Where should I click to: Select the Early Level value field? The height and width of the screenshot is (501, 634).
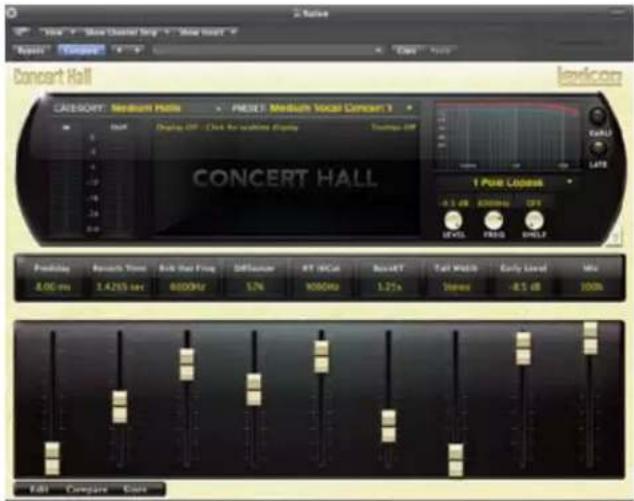tap(524, 287)
